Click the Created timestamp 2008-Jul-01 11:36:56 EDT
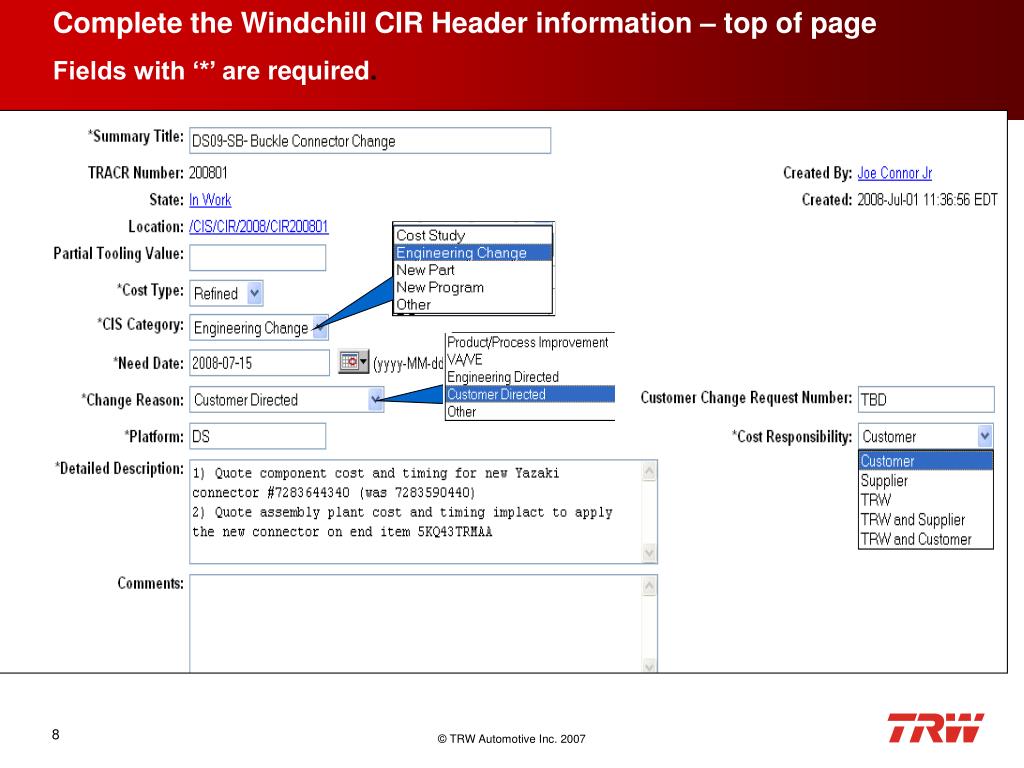Screen dimensions: 1024x768 [927, 200]
